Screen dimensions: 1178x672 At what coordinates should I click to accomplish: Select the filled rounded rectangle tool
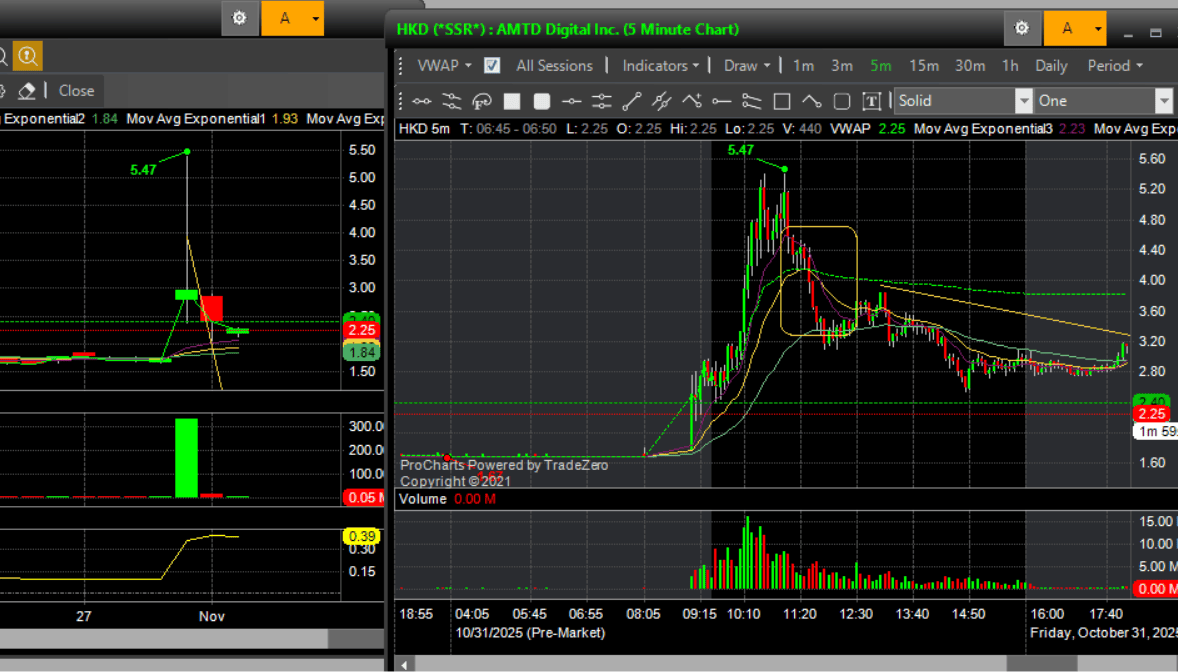tap(542, 101)
